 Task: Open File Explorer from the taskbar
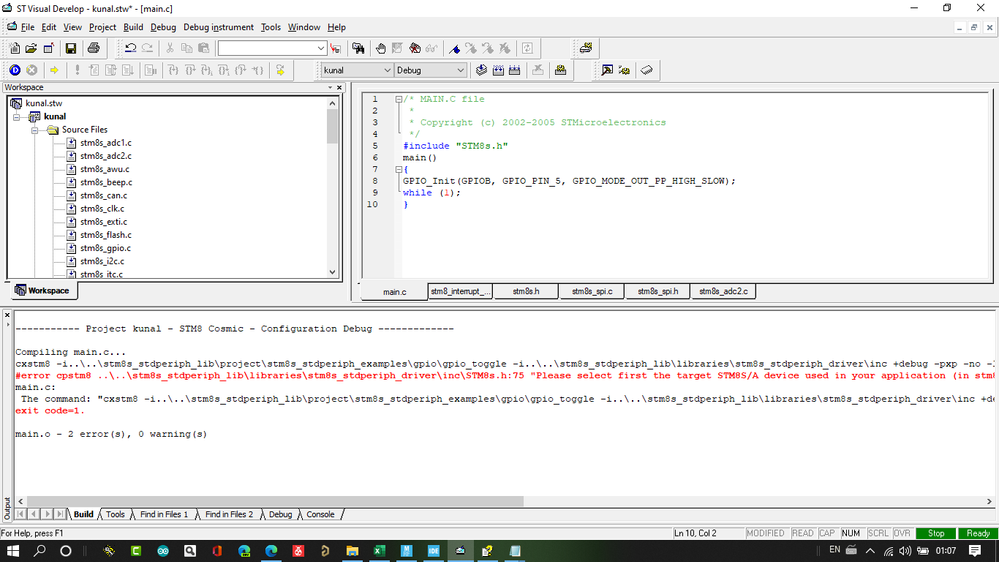tap(352, 551)
